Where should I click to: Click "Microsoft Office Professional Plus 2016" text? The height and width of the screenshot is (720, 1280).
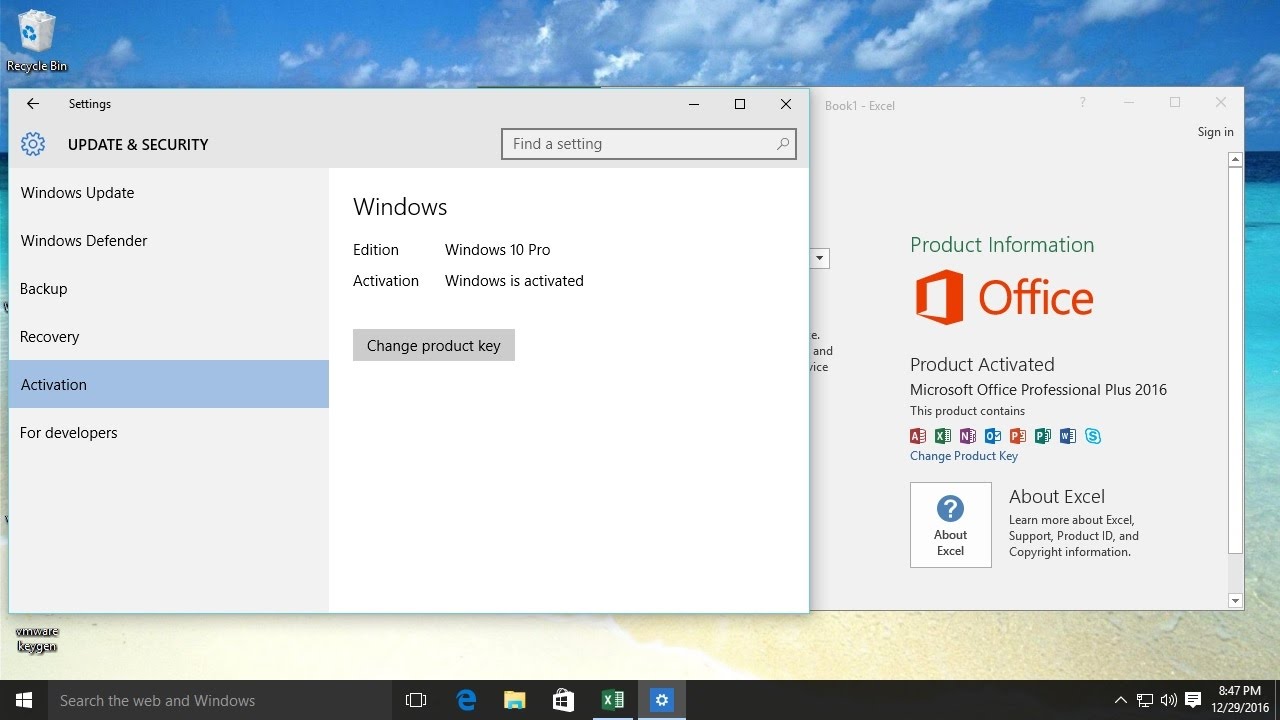pyautogui.click(x=1038, y=390)
